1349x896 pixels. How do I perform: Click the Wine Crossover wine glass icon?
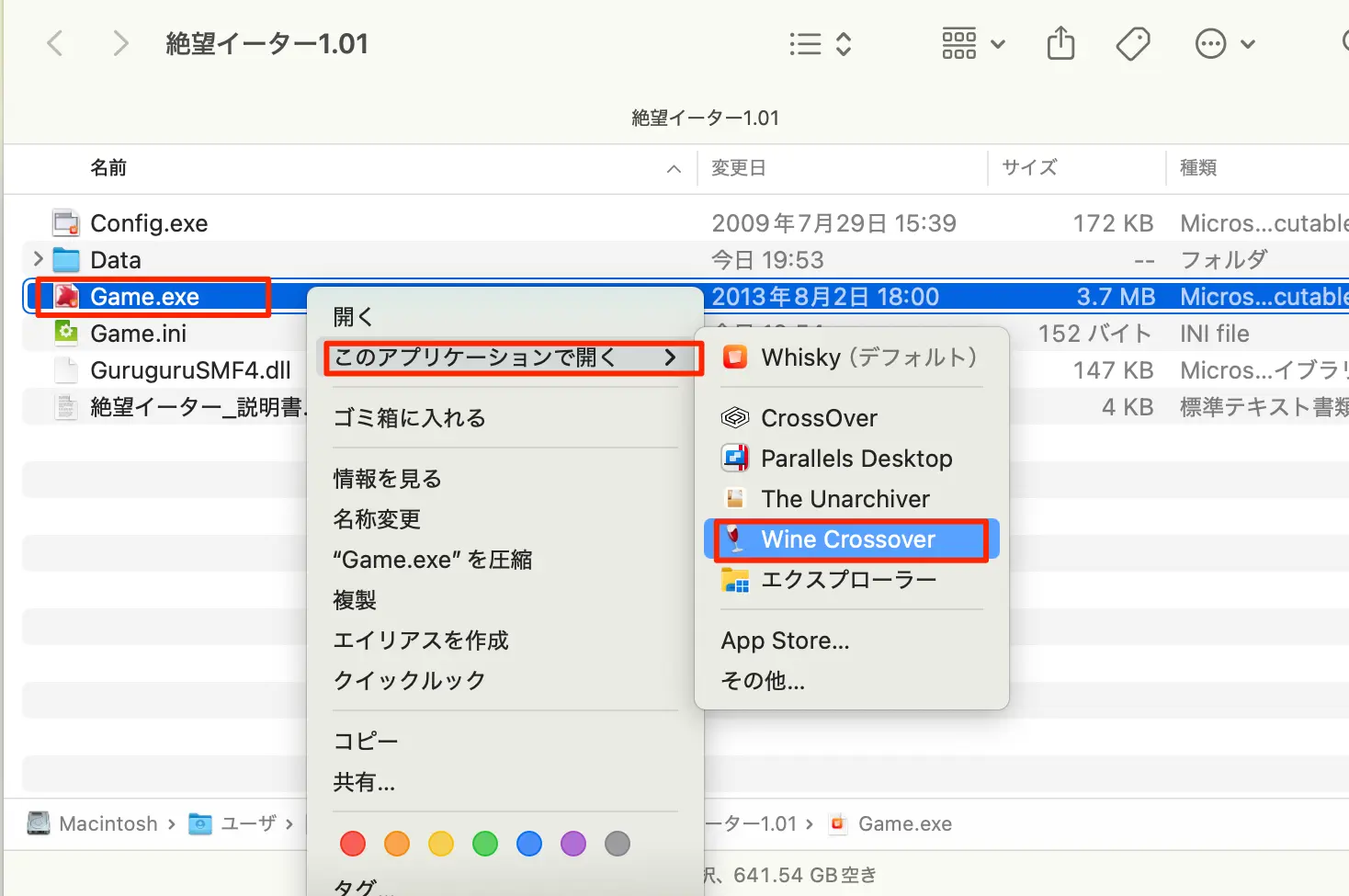[733, 539]
